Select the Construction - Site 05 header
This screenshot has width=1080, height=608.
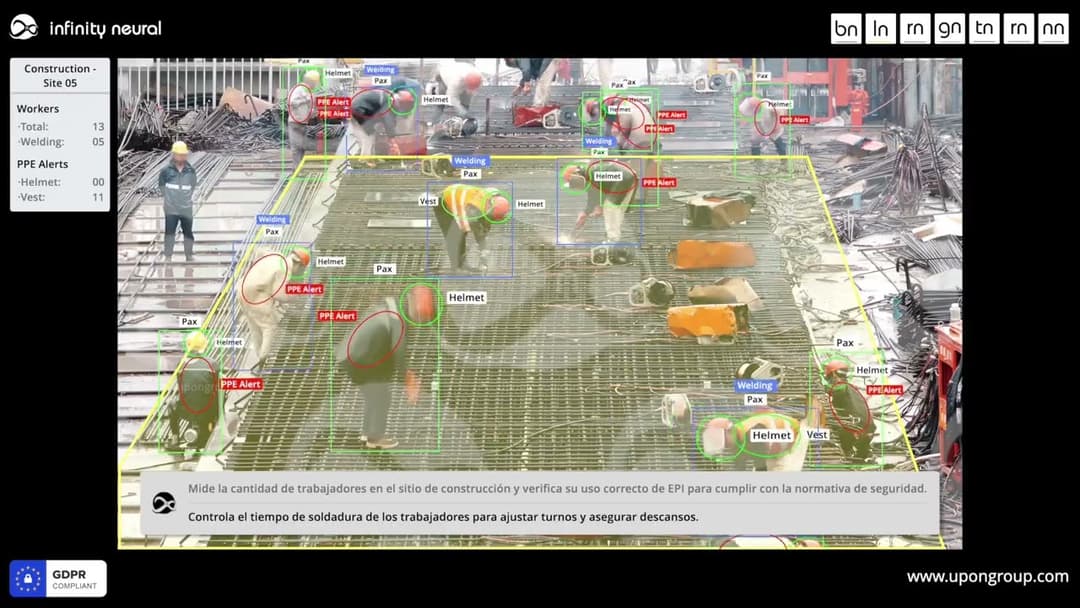point(60,75)
